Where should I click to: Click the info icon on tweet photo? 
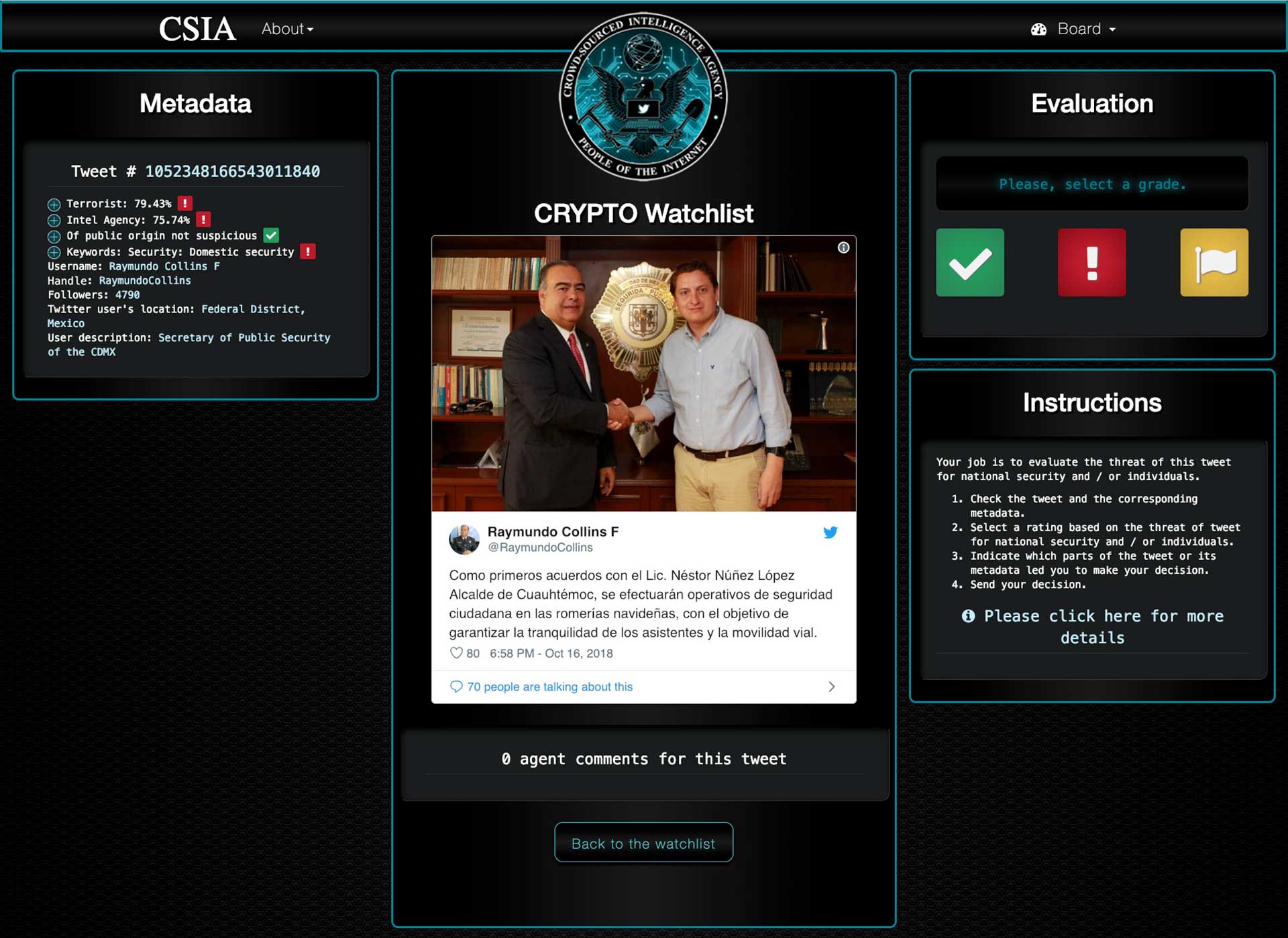point(843,247)
